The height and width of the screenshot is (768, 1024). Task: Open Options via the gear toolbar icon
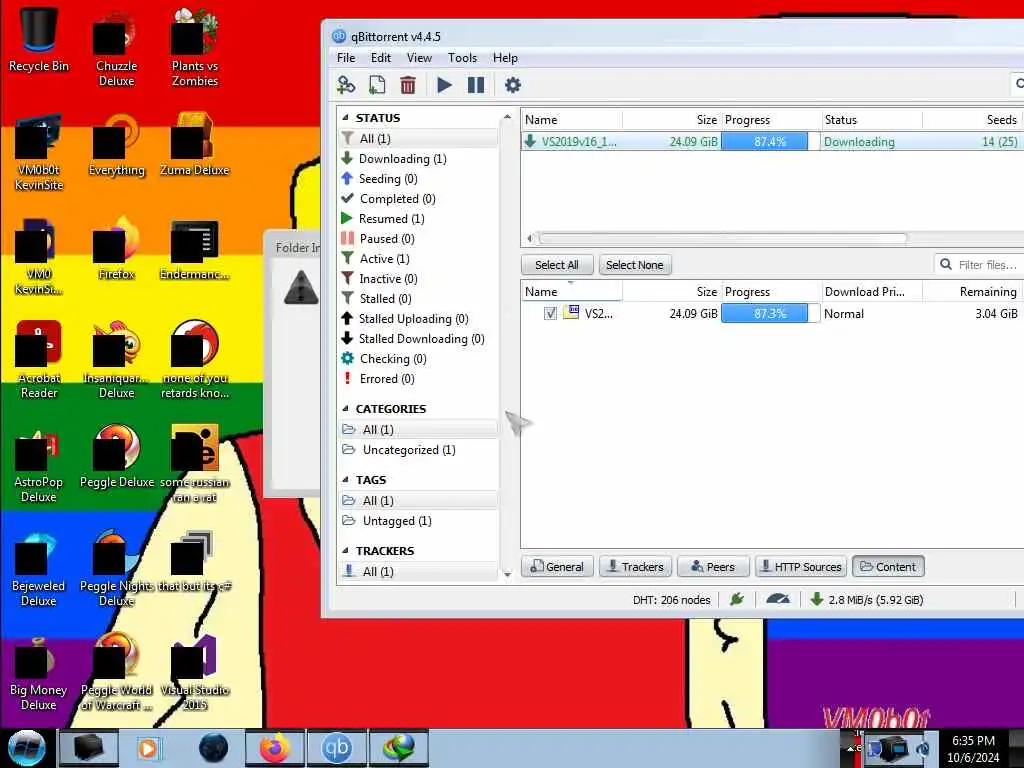click(513, 85)
